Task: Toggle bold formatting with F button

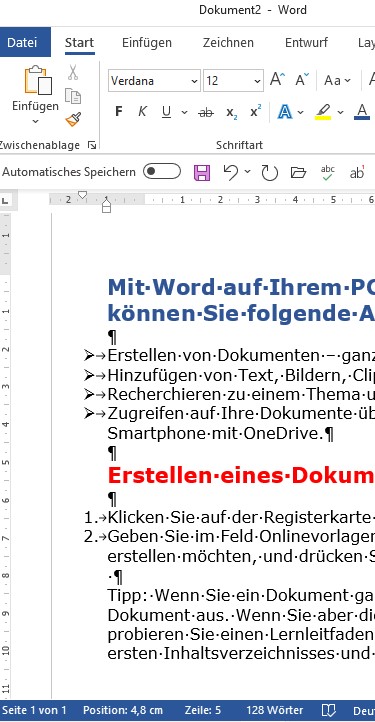Action: [x=119, y=112]
